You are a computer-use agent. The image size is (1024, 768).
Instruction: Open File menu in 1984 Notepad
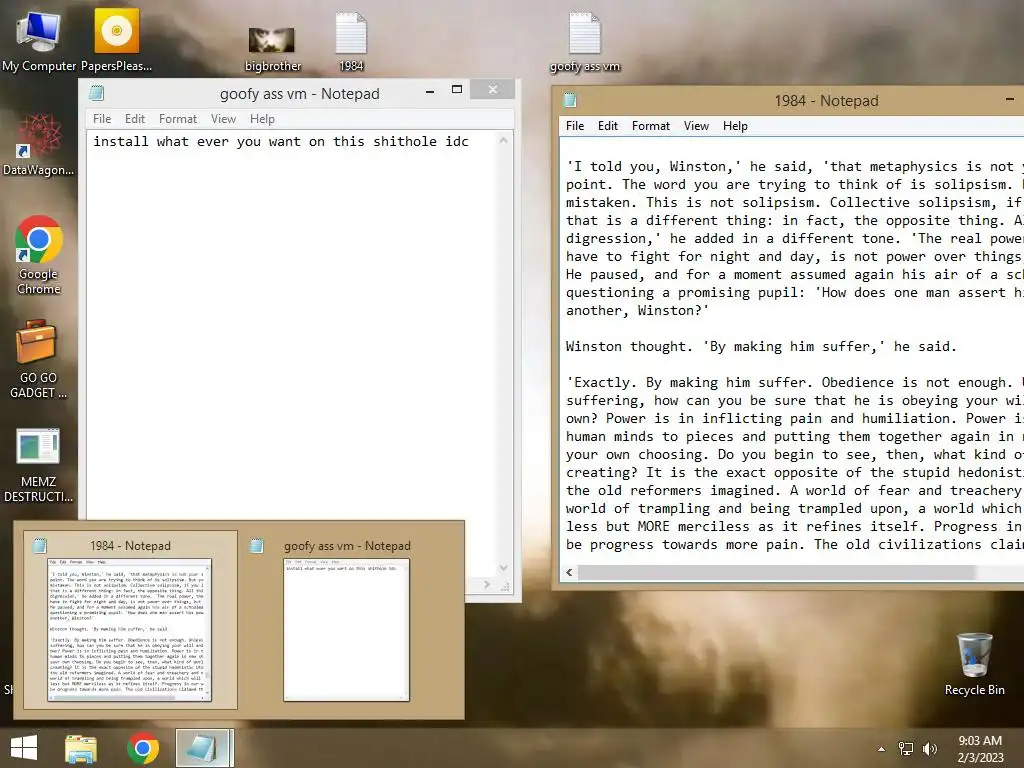click(575, 126)
